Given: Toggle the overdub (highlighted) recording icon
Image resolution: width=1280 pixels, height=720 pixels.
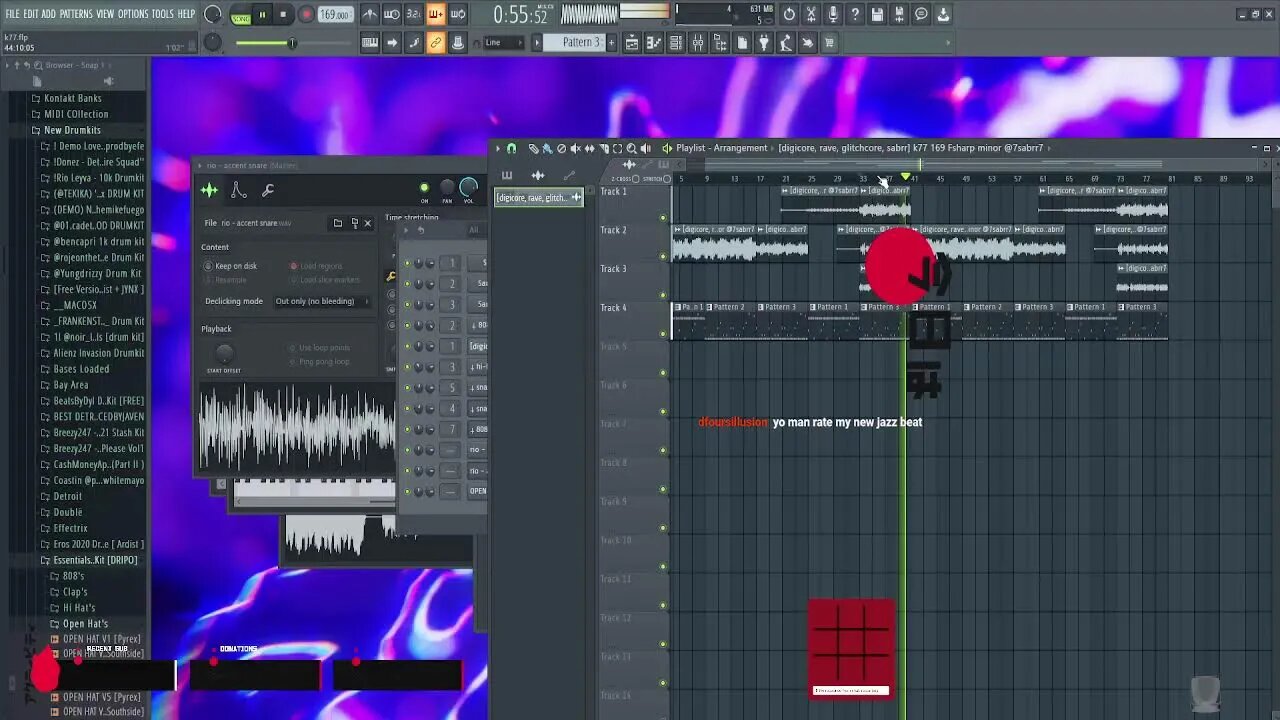Looking at the screenshot, I should tap(436, 14).
